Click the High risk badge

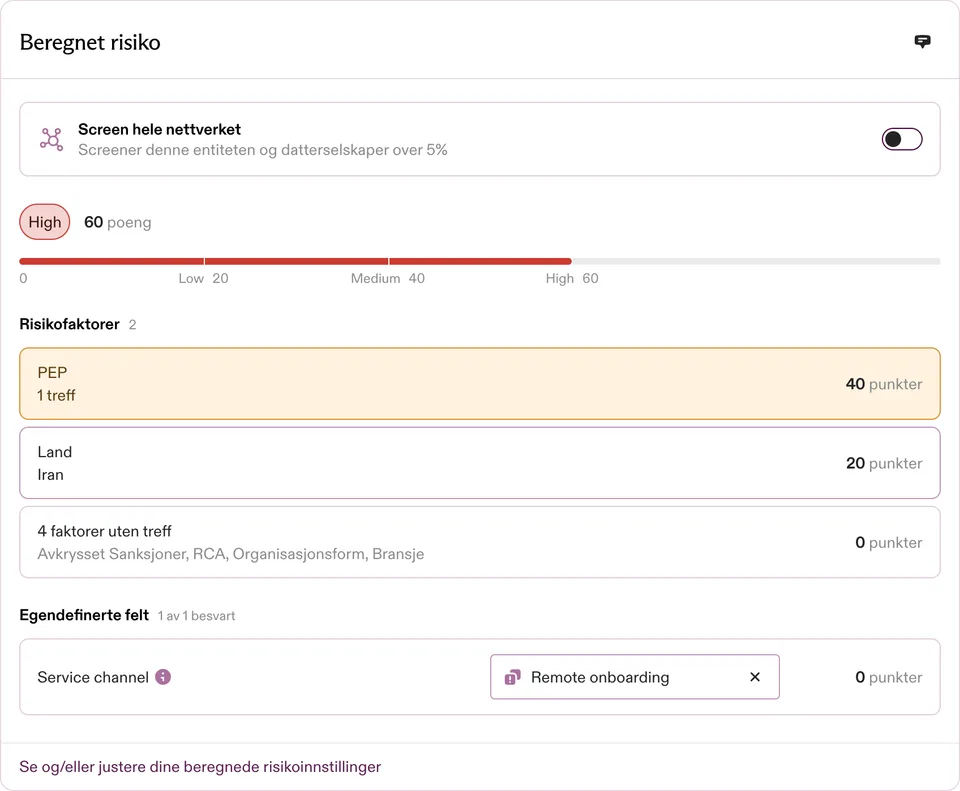pos(45,222)
